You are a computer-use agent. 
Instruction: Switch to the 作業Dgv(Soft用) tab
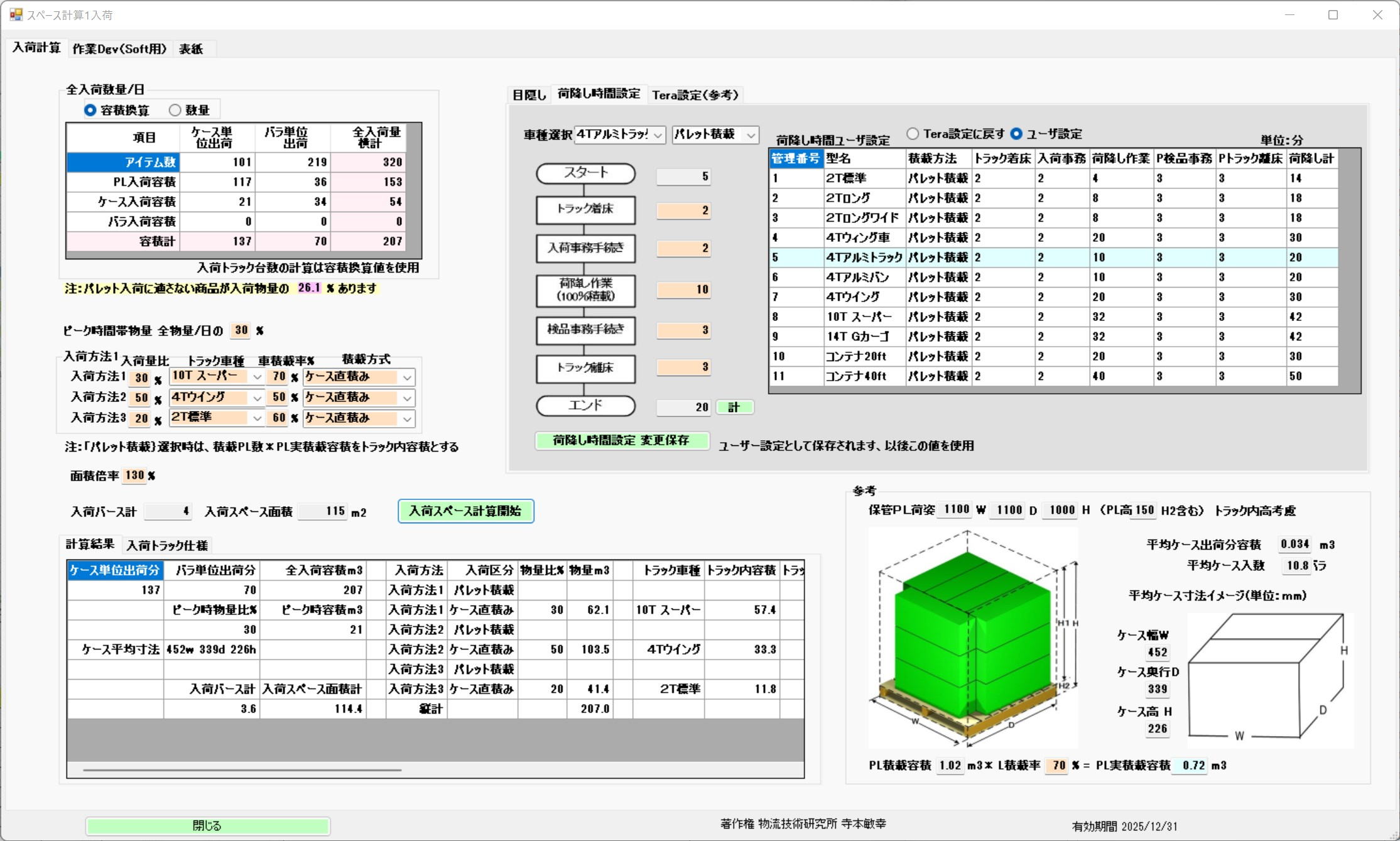click(119, 49)
